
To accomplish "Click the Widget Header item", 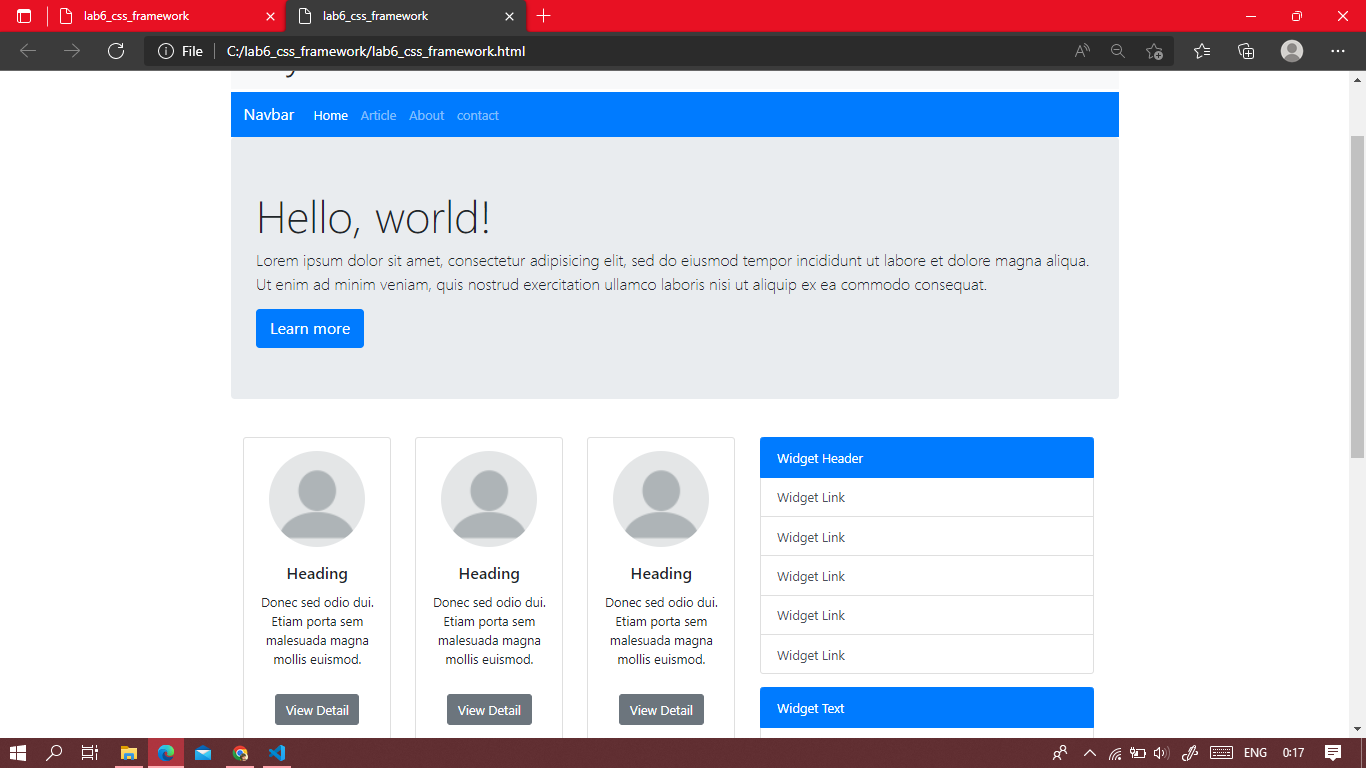I will pos(927,458).
